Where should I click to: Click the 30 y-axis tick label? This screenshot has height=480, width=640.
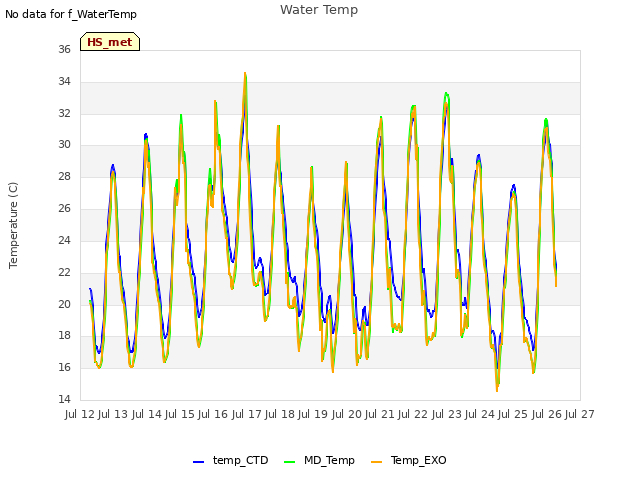coord(64,144)
